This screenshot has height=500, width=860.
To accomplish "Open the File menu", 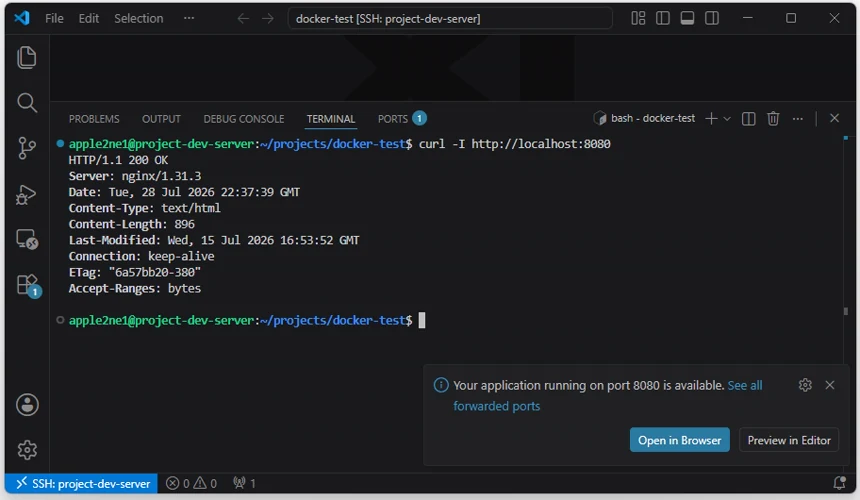I will pos(54,19).
